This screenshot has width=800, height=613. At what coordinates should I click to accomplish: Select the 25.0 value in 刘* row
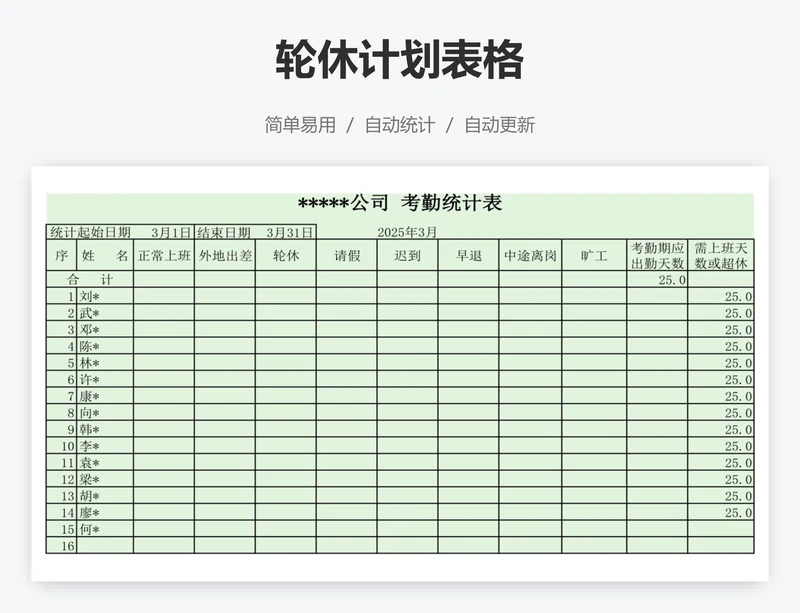[721, 296]
